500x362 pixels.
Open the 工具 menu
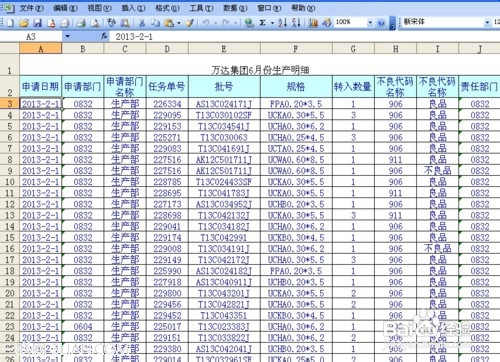pyautogui.click(x=201, y=8)
